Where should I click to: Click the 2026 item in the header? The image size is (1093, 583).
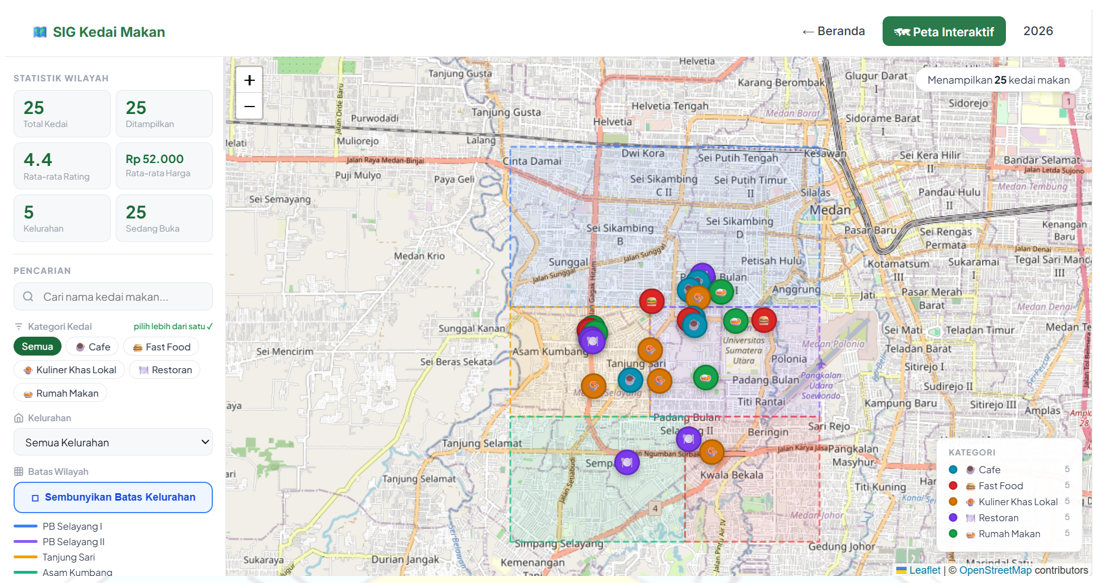[1038, 31]
